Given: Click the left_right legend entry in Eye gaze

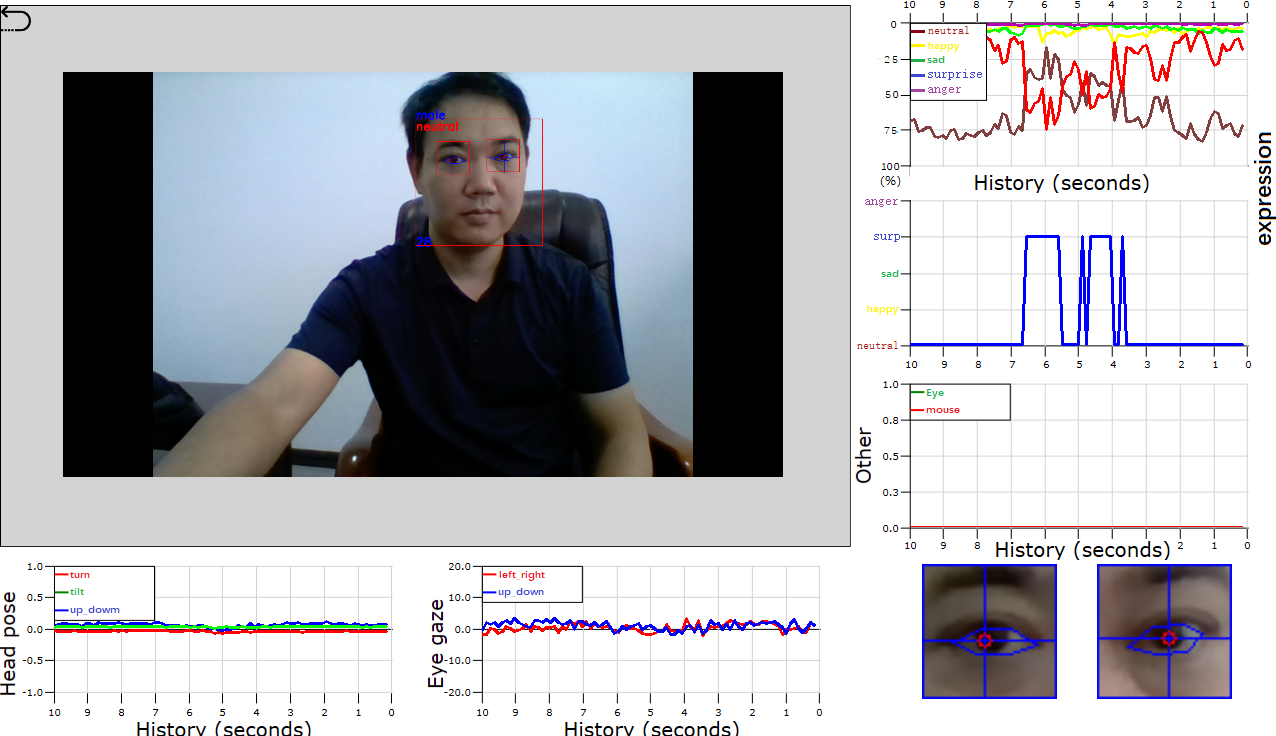Looking at the screenshot, I should (524, 575).
